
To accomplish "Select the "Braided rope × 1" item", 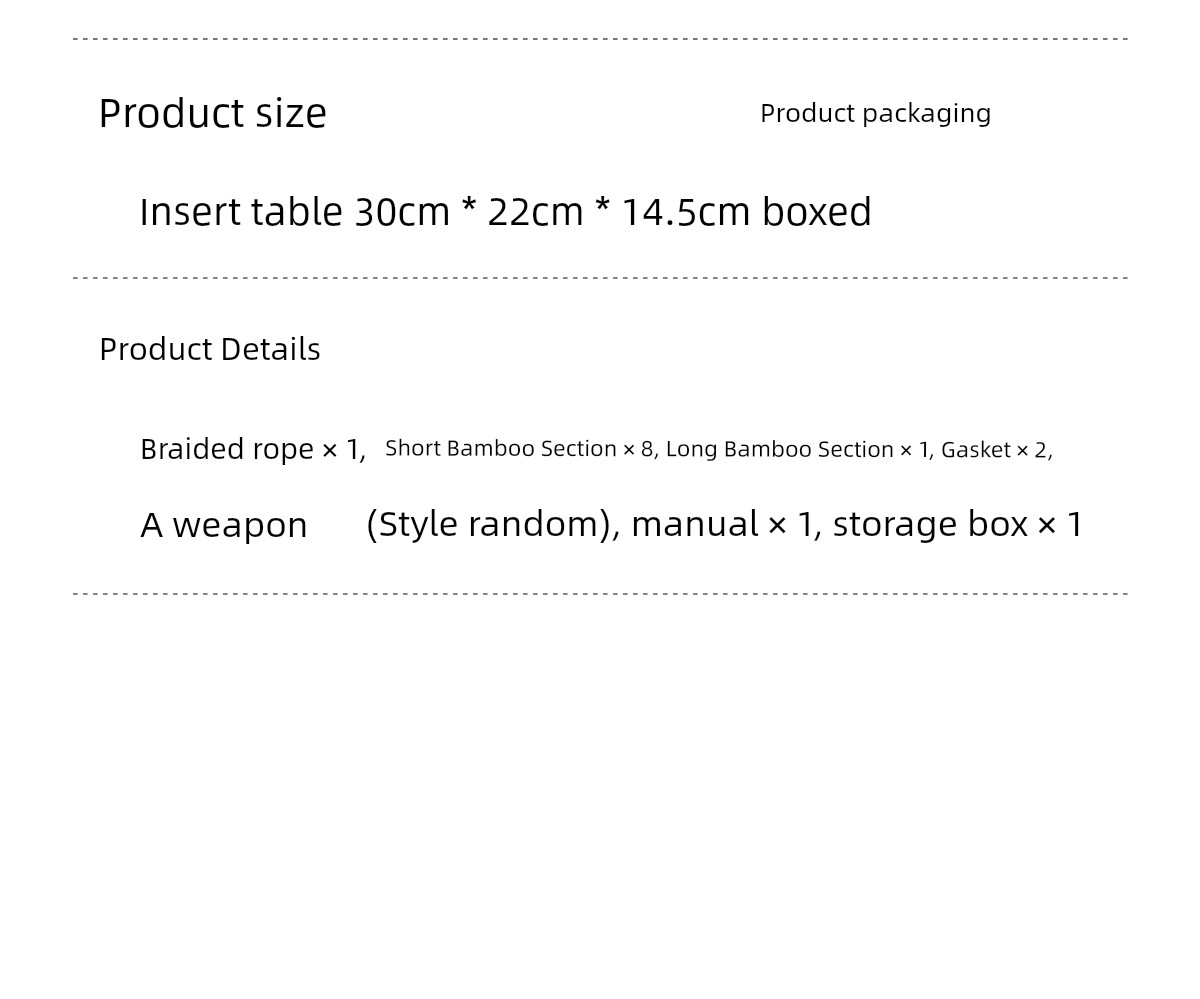I will 250,449.
